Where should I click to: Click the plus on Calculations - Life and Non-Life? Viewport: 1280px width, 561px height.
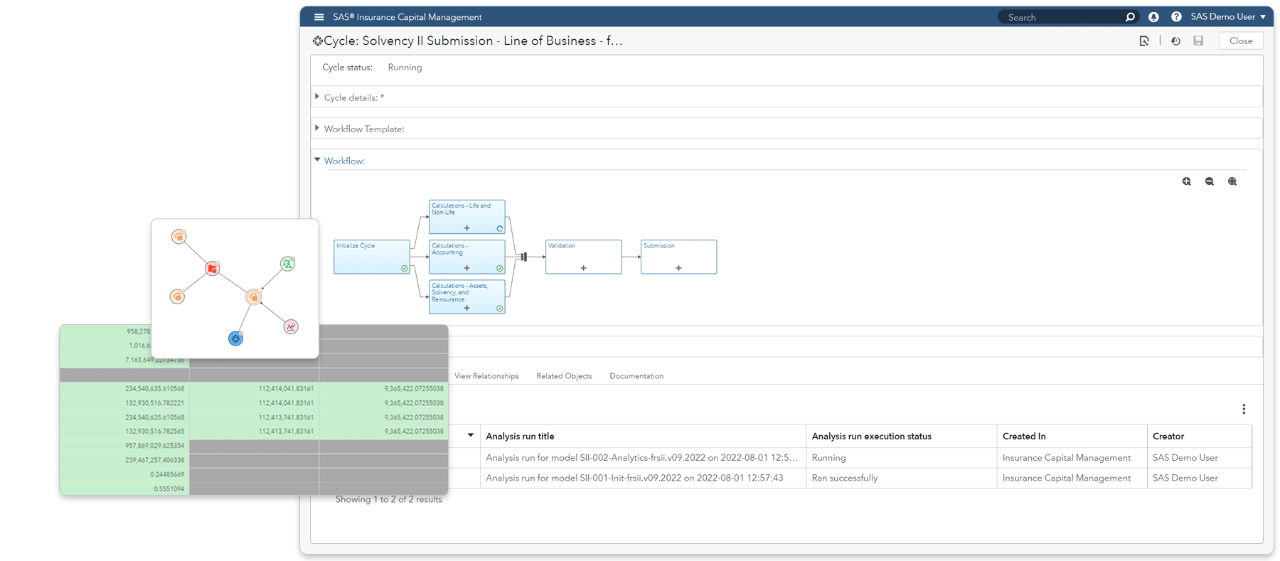(467, 228)
